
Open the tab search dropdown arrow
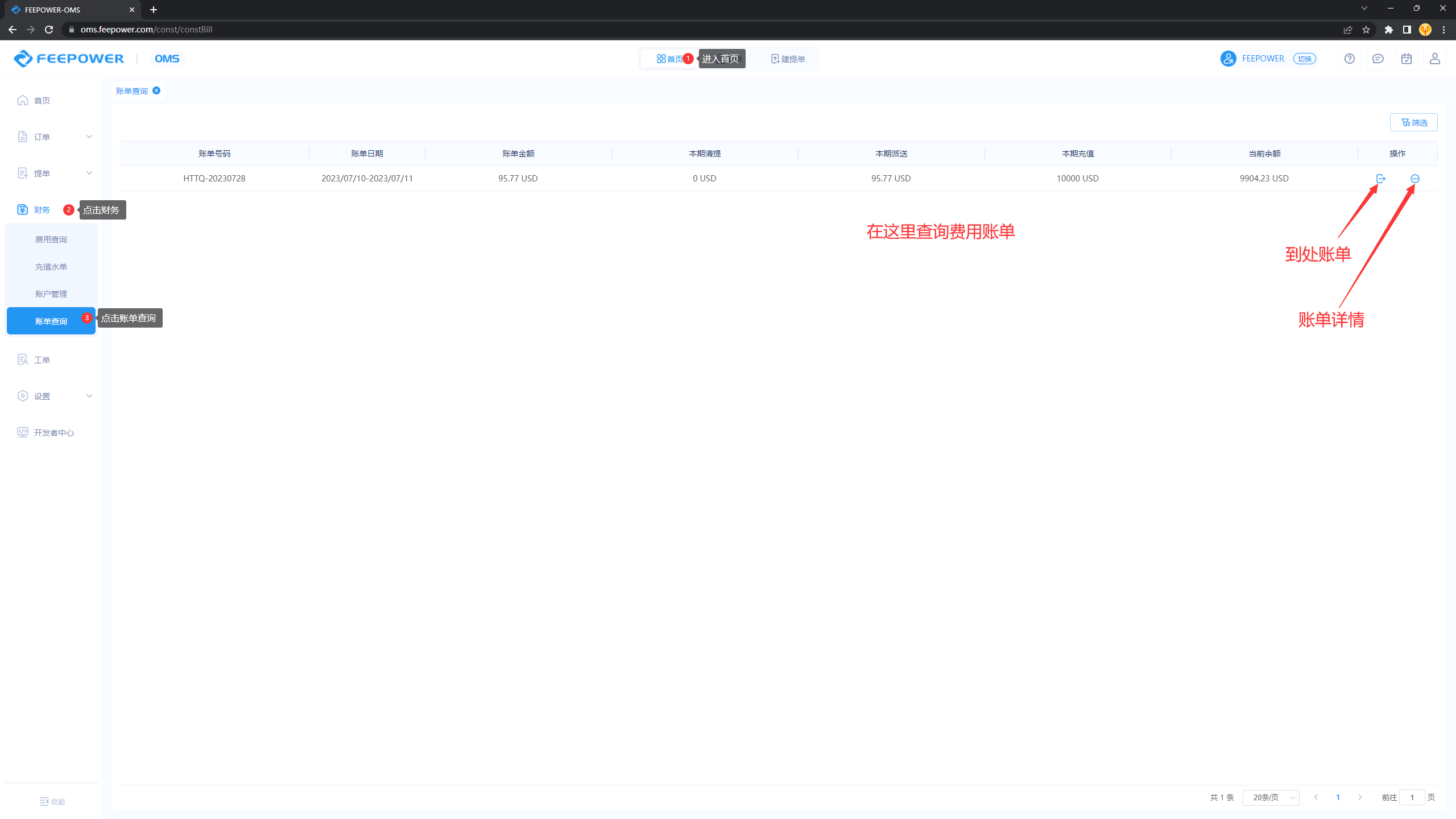point(1364,8)
